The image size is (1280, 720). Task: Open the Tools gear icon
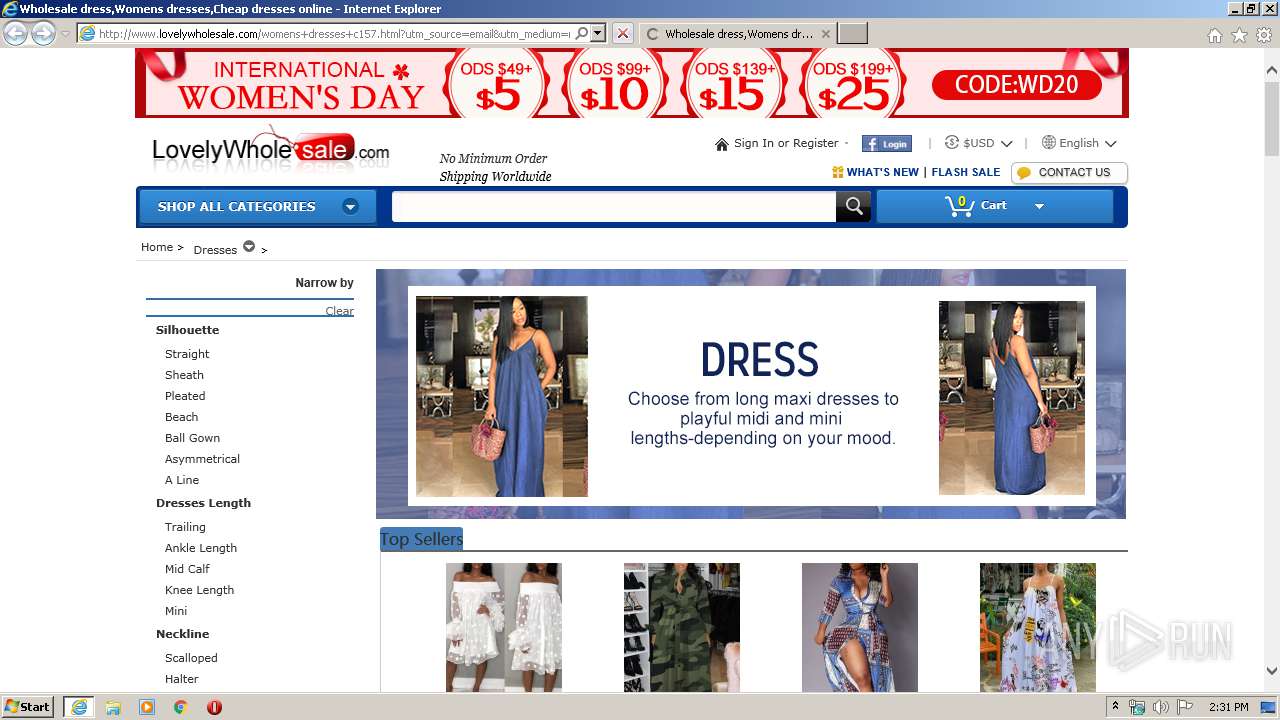1264,35
